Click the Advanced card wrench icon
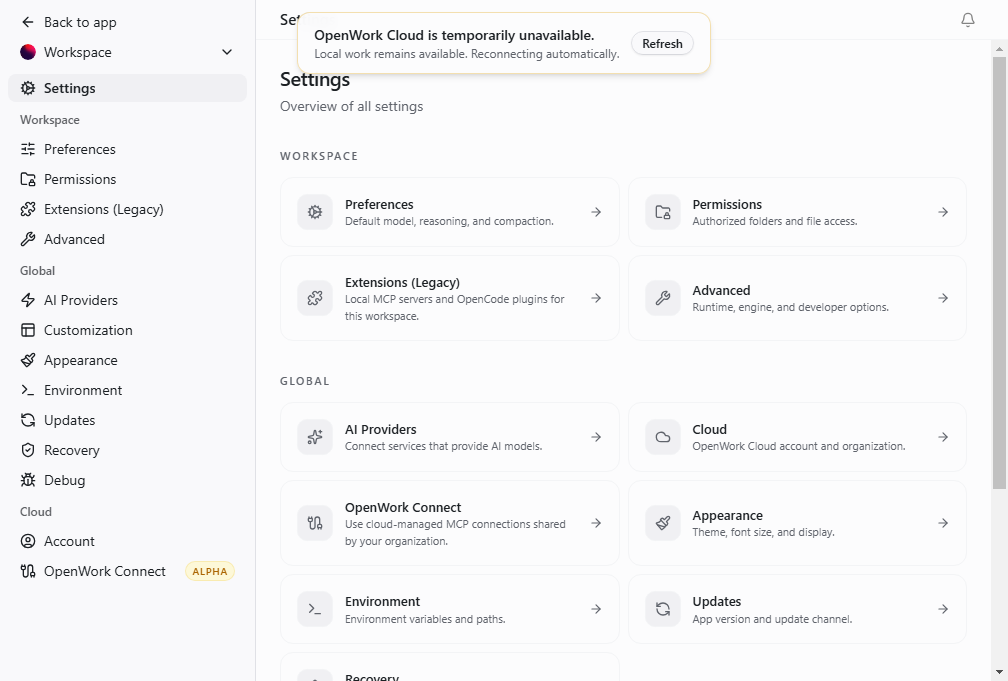 coord(663,298)
